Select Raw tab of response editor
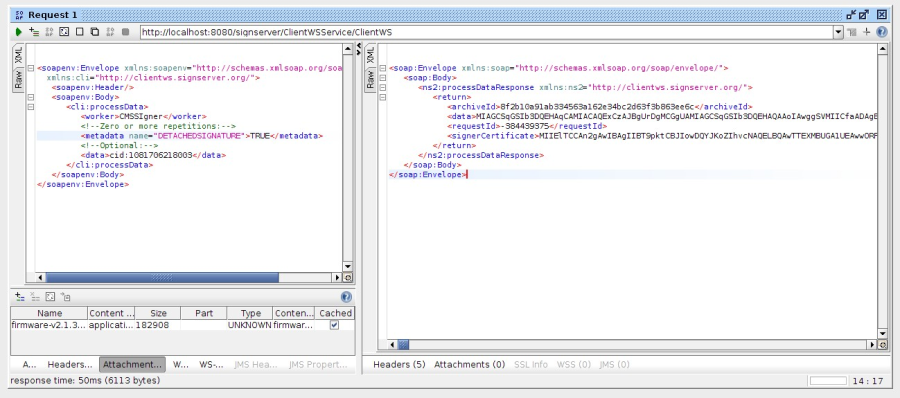900x398 pixels. pyautogui.click(x=370, y=80)
